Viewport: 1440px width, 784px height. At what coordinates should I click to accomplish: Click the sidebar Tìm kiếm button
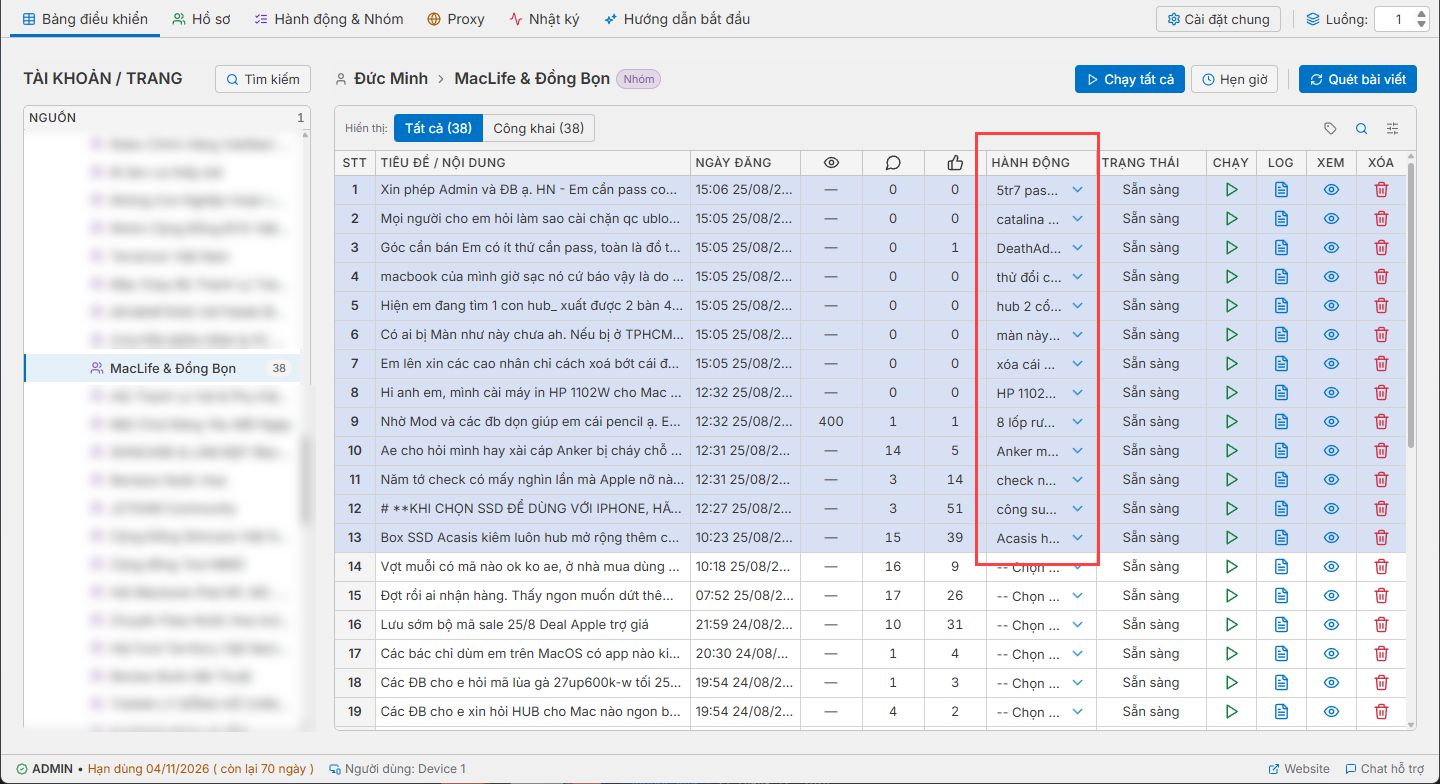(x=263, y=79)
